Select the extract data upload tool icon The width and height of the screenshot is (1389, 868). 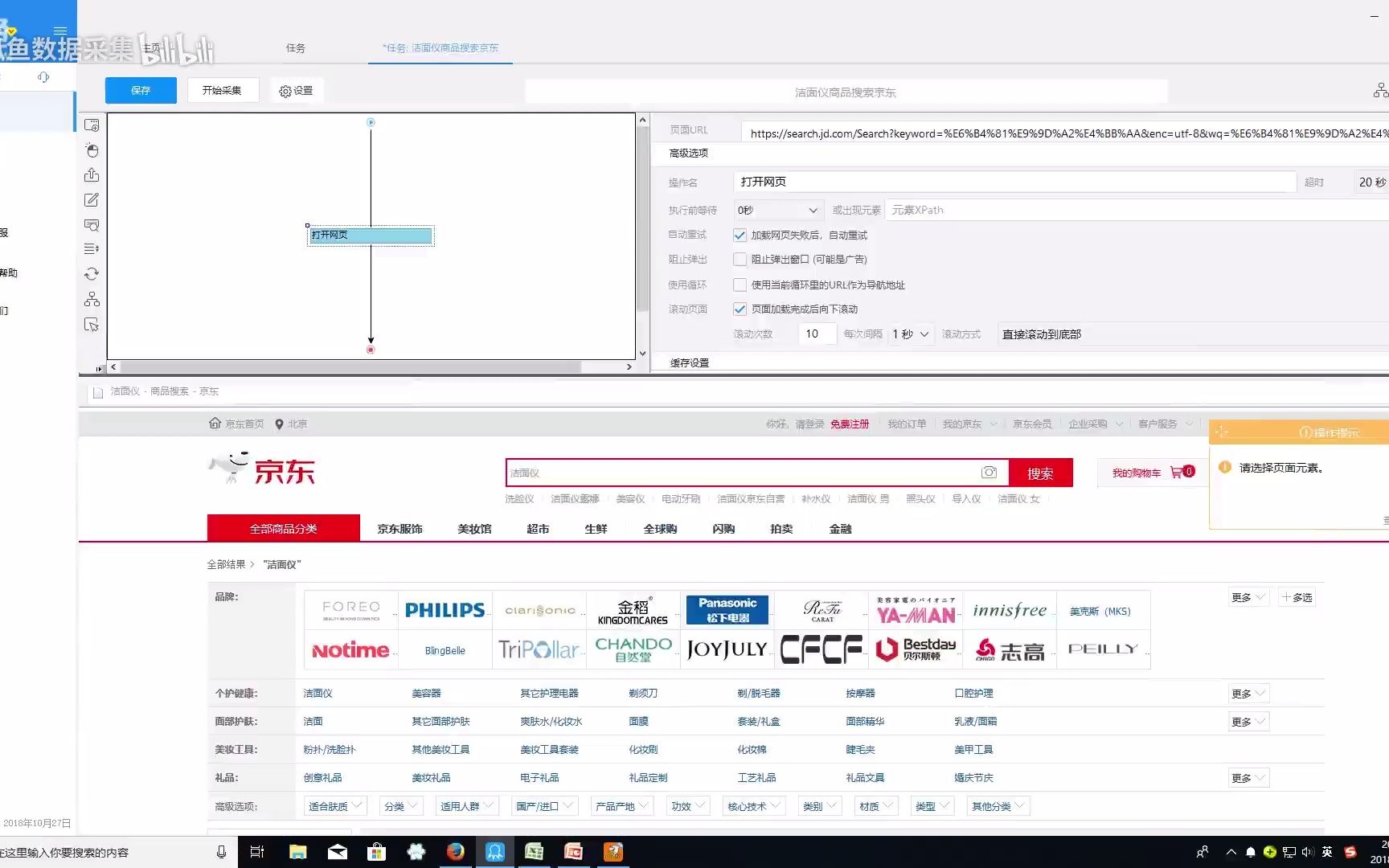click(92, 175)
